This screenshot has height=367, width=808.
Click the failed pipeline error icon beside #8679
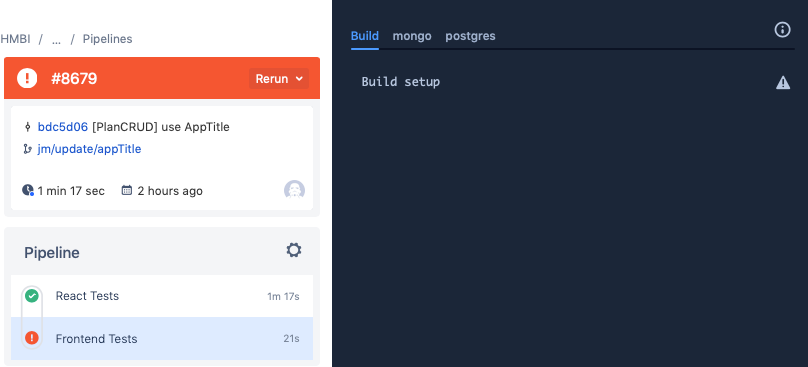coord(27,78)
